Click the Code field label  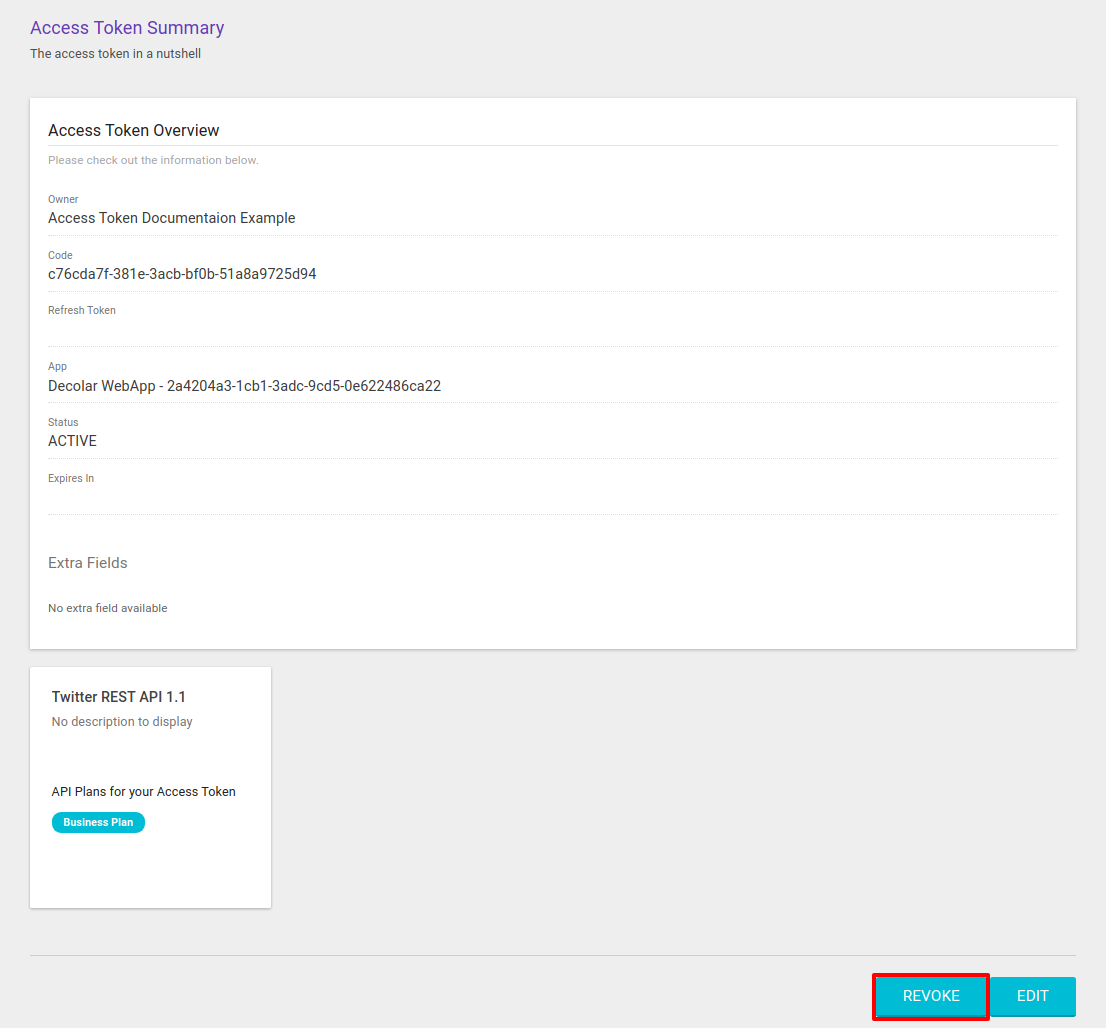[59, 255]
